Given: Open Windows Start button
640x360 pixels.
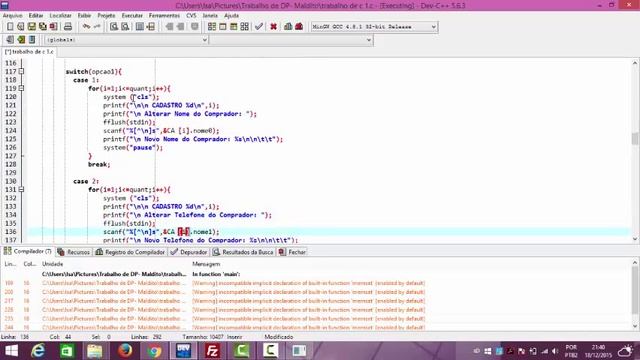Looking at the screenshot, I should tap(11, 351).
